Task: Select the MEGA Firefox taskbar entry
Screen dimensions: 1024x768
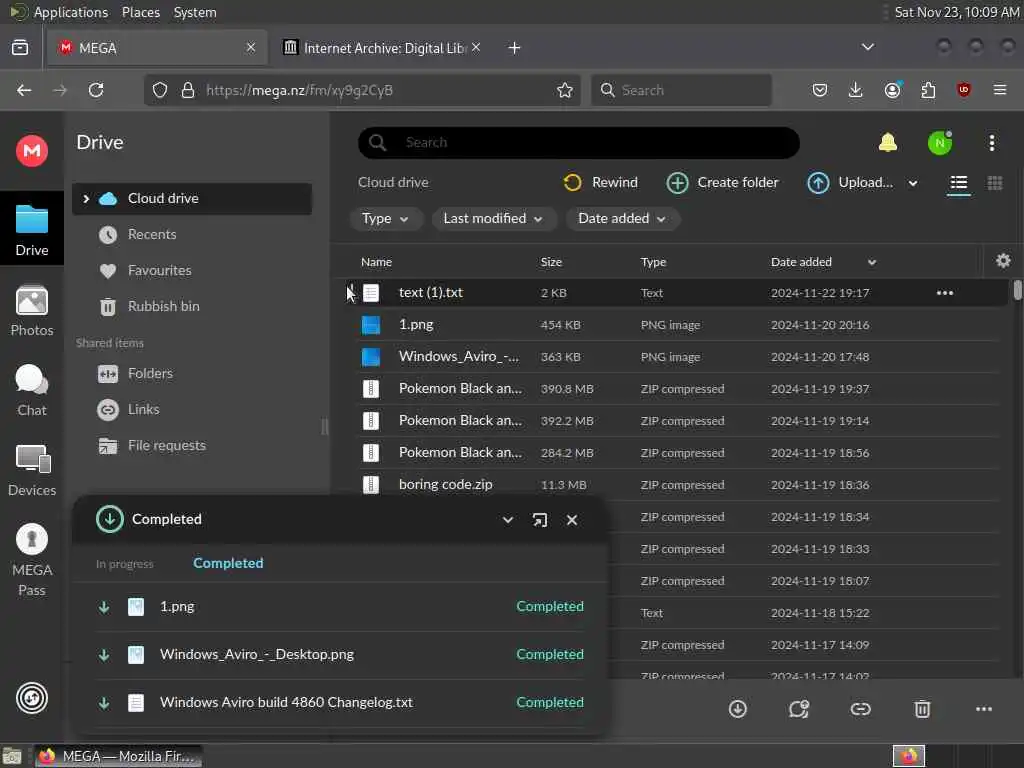Action: coord(118,756)
